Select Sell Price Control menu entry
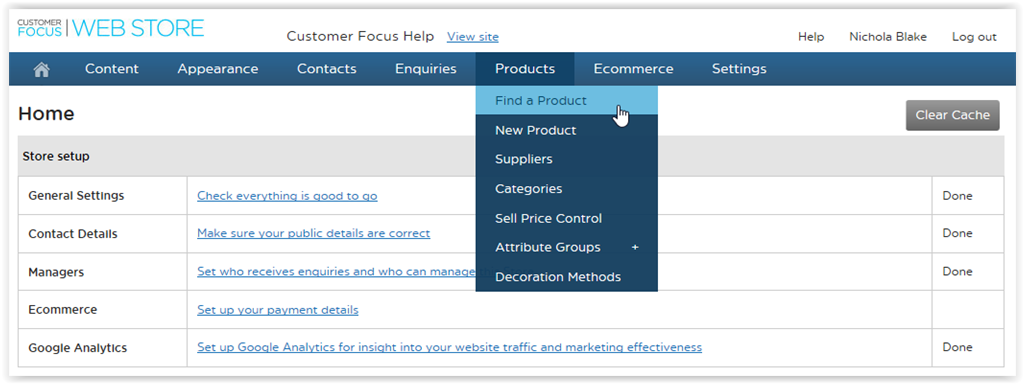Viewport: 1024px width, 384px height. [566, 218]
